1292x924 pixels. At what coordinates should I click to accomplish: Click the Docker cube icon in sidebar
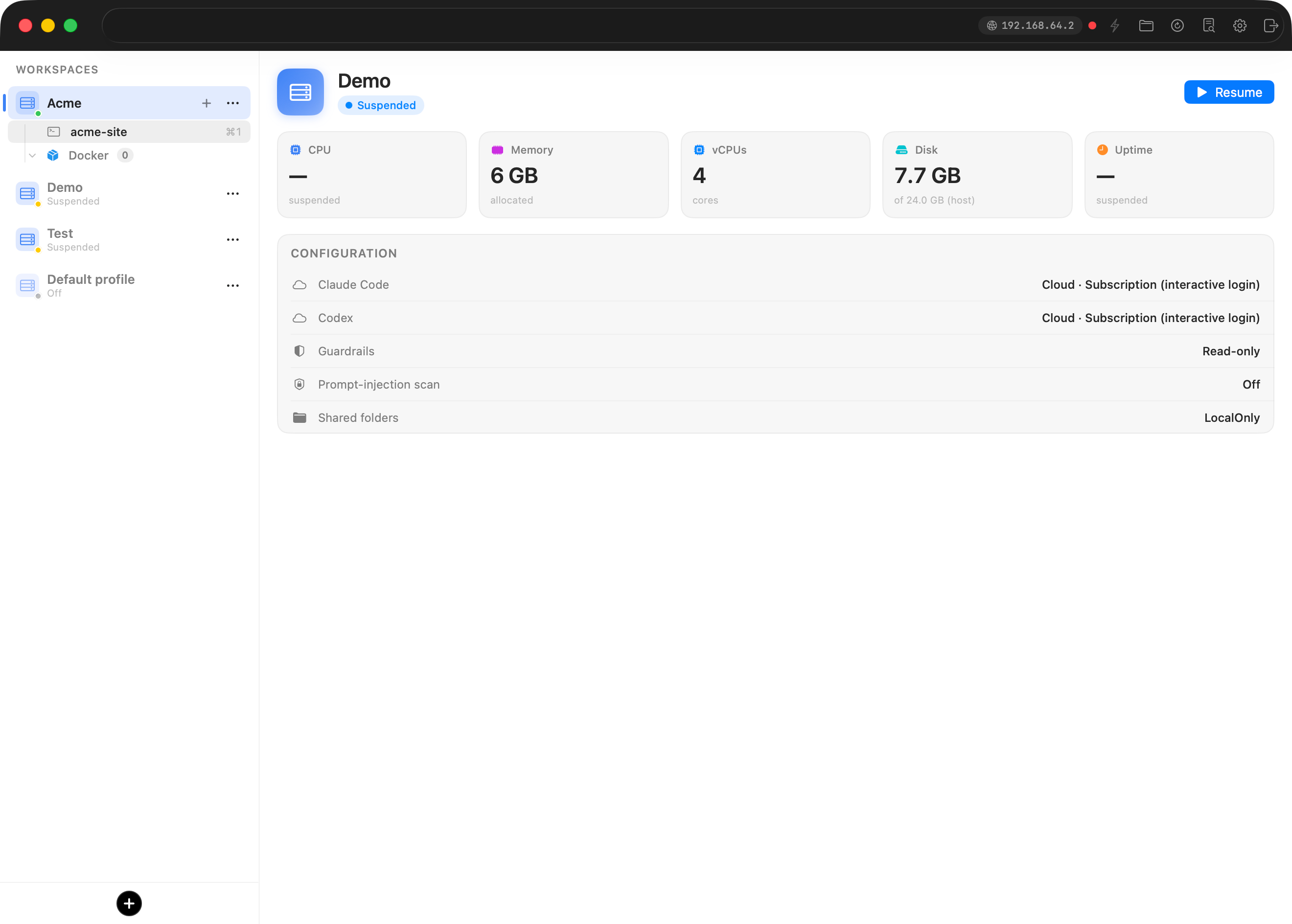(x=53, y=155)
